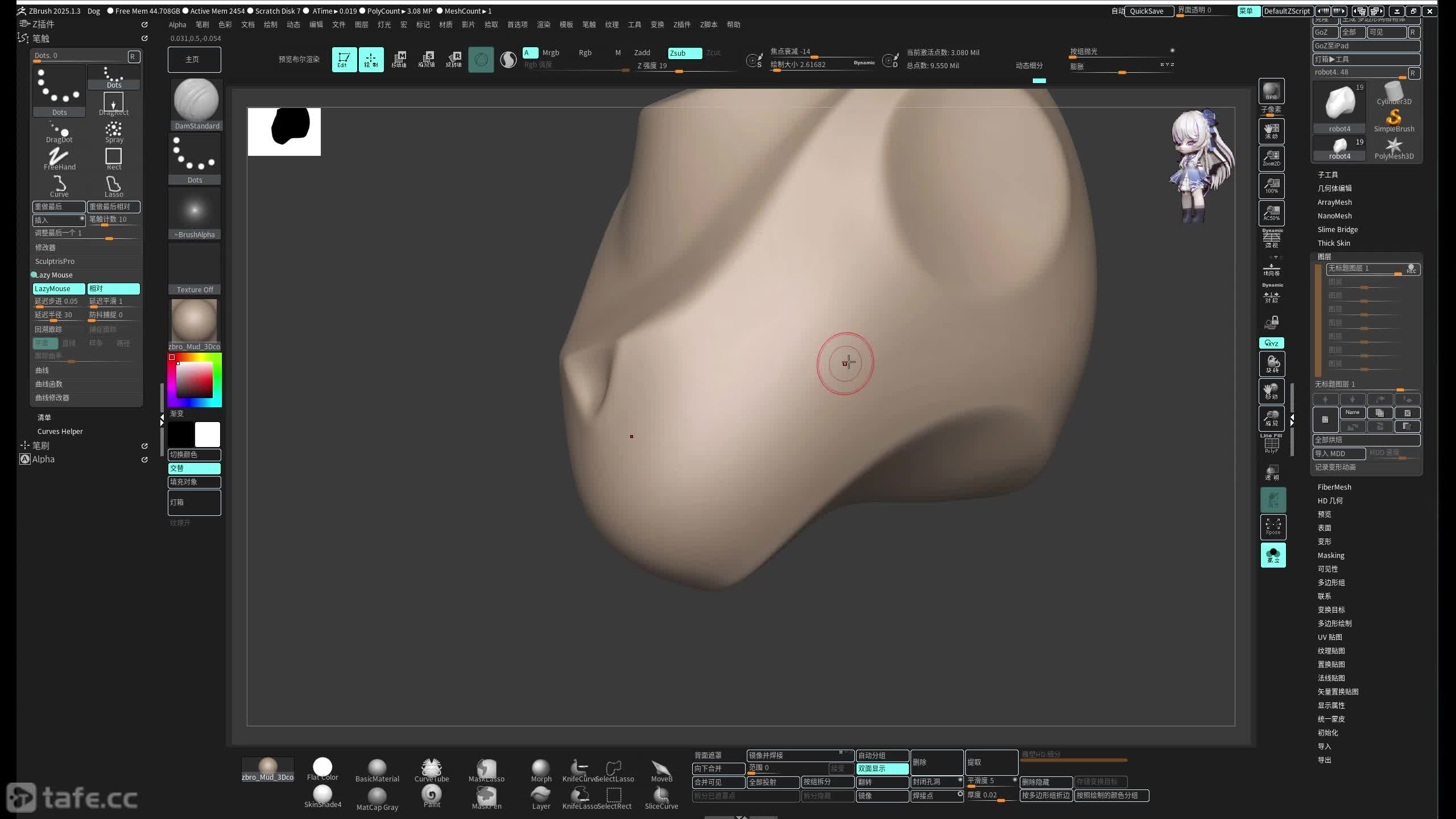The image size is (1456, 819).
Task: Select the FreeHand stroke type
Action: tap(59, 159)
